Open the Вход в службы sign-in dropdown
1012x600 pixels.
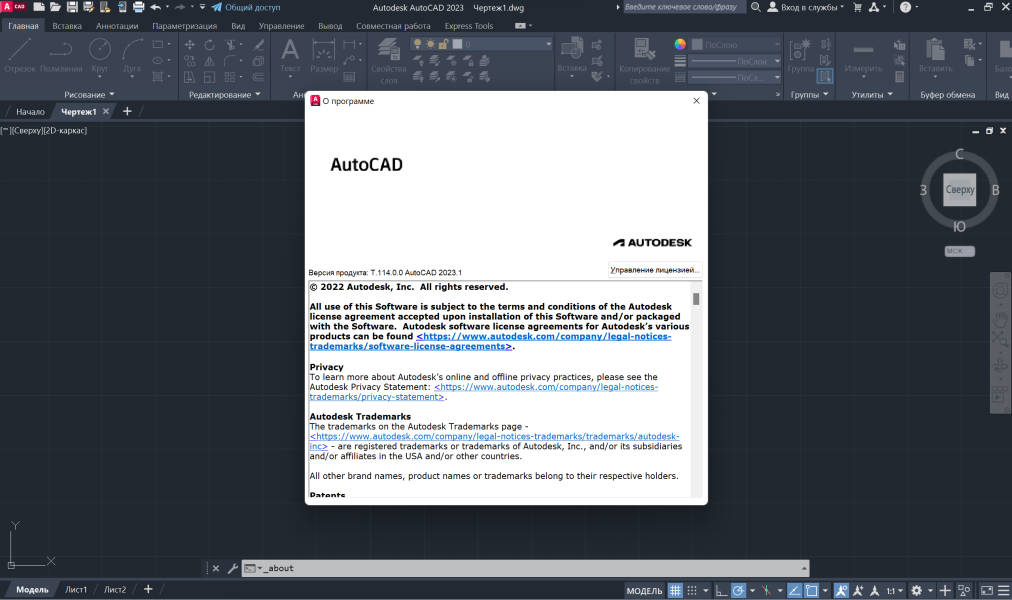click(805, 7)
